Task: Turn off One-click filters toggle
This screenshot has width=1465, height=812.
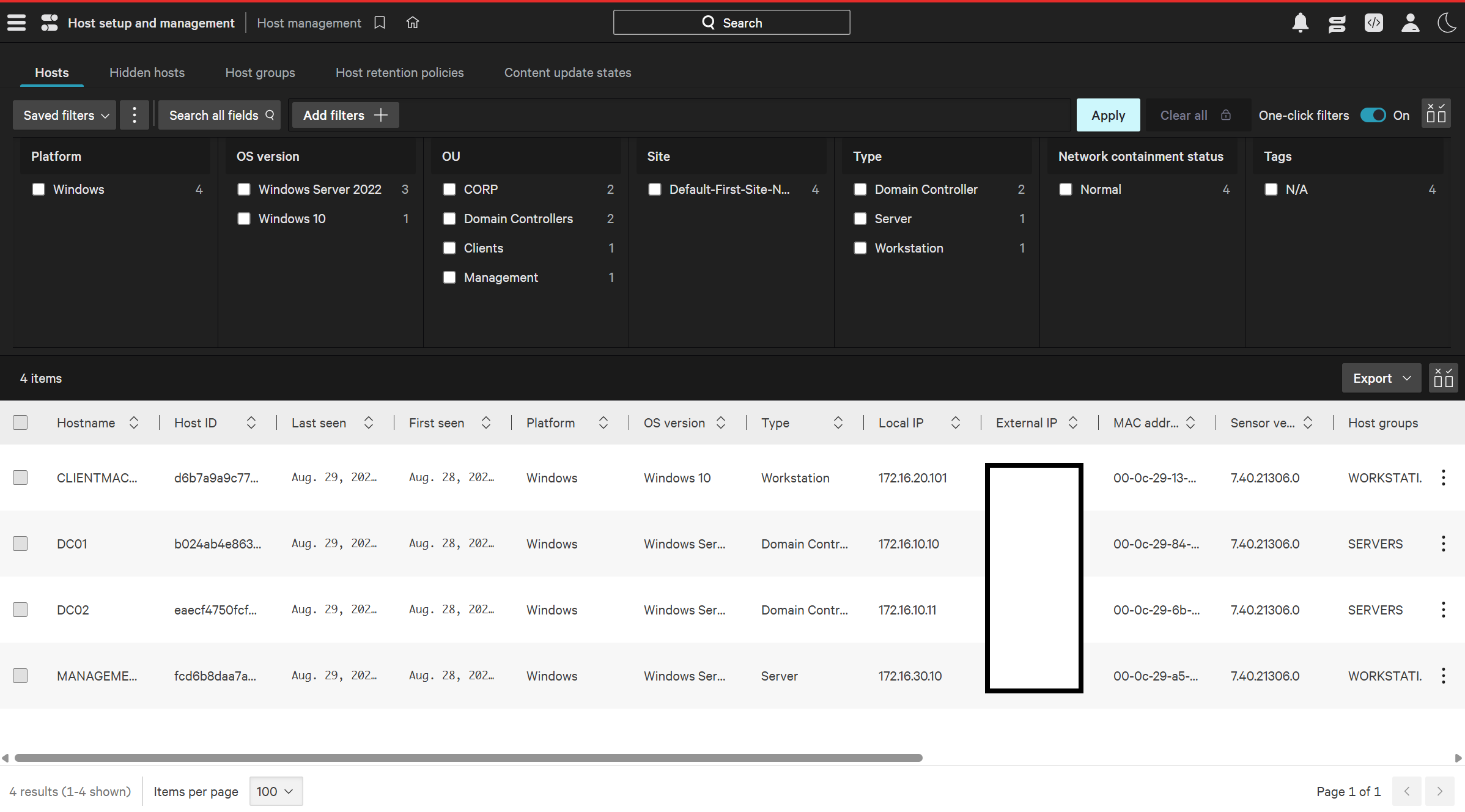Action: coord(1373,115)
